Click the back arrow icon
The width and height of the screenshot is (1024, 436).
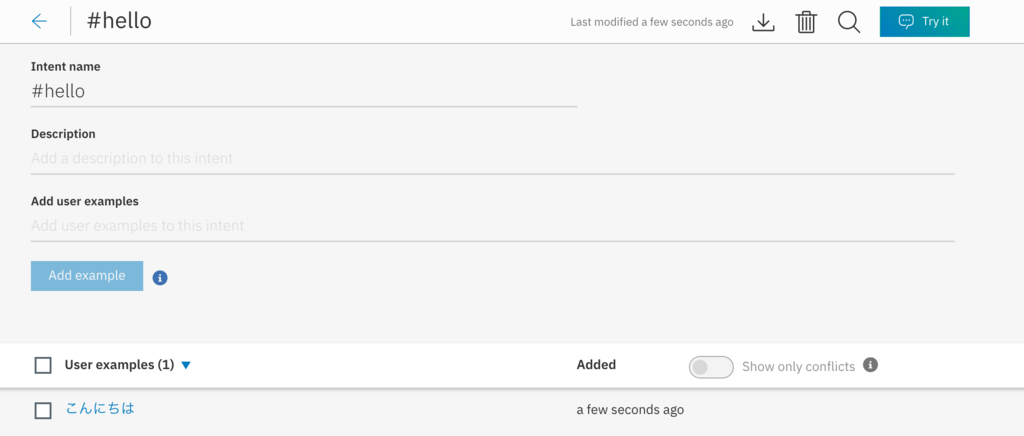click(x=39, y=21)
